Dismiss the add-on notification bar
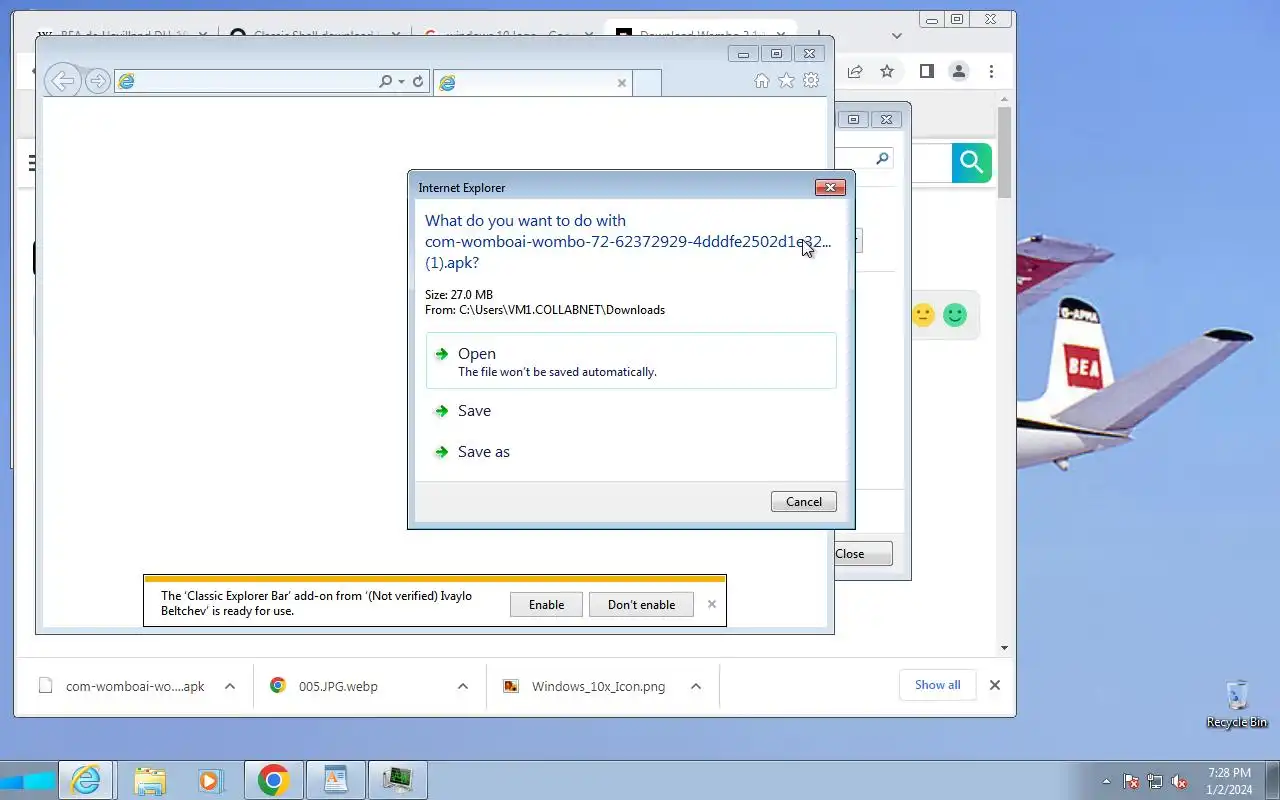Image resolution: width=1280 pixels, height=800 pixels. point(712,604)
